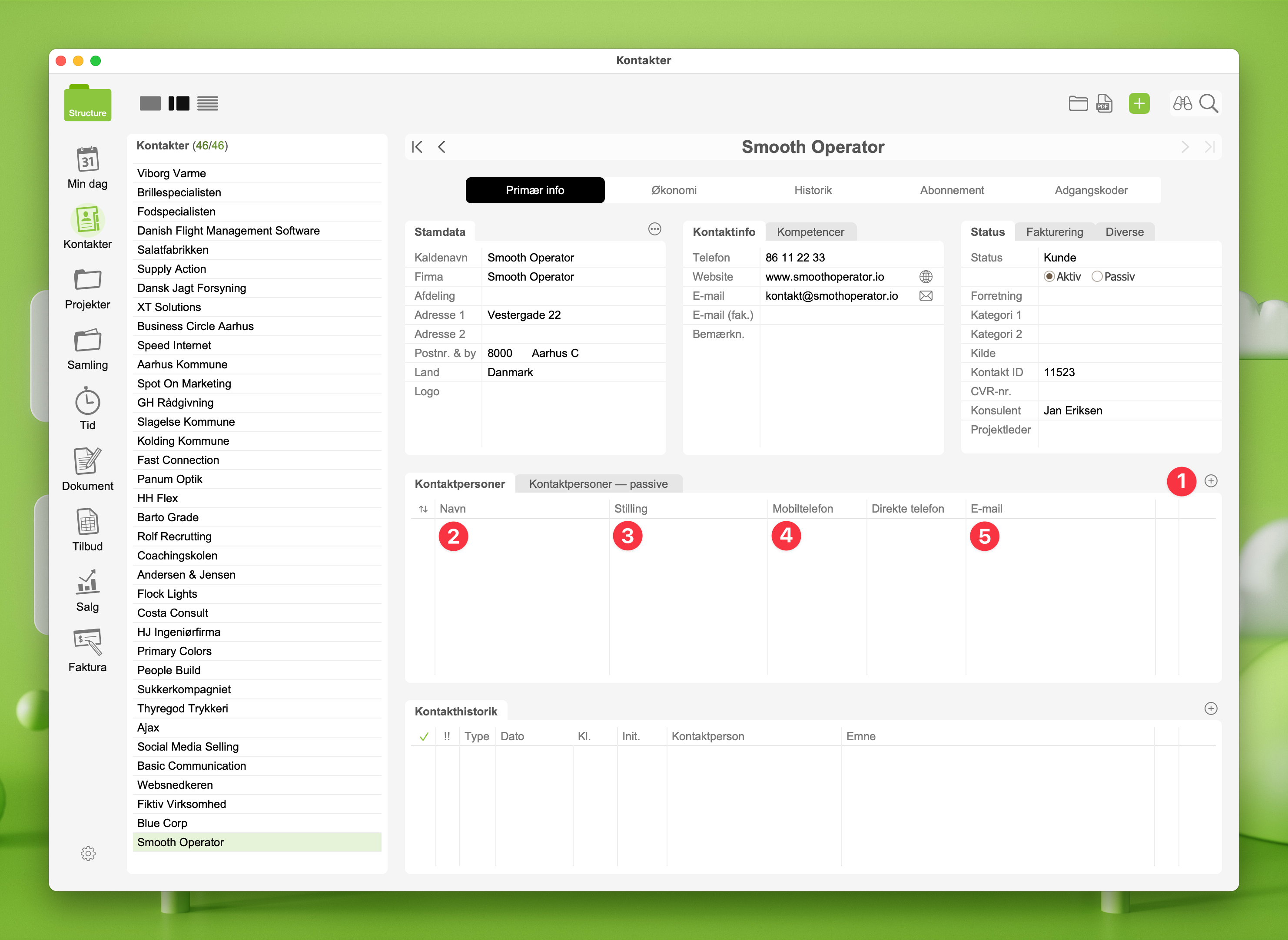Open the Kompetencer tab
Screen dimensions: 1288x940
coord(810,232)
